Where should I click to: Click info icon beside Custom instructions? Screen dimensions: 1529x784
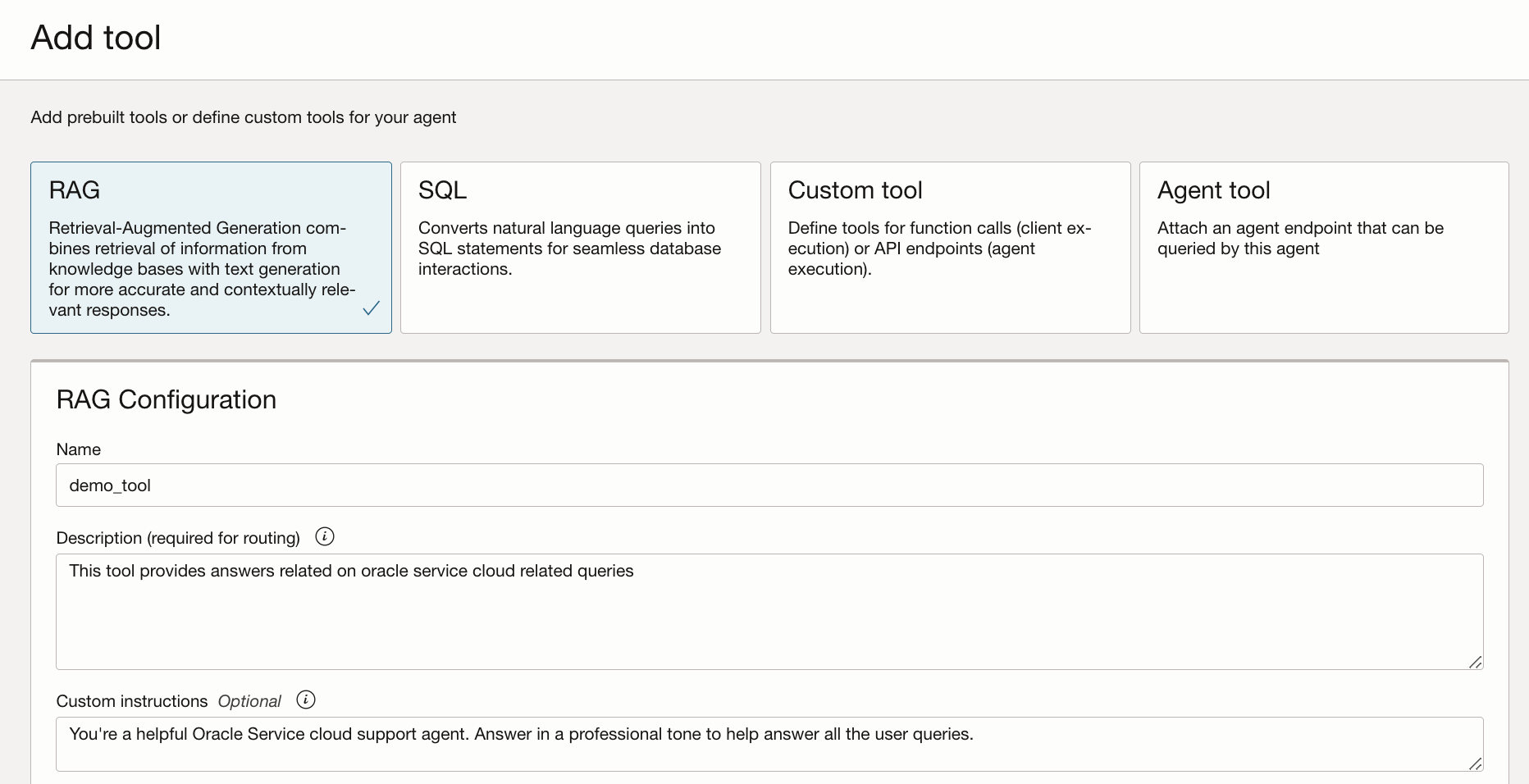[306, 700]
